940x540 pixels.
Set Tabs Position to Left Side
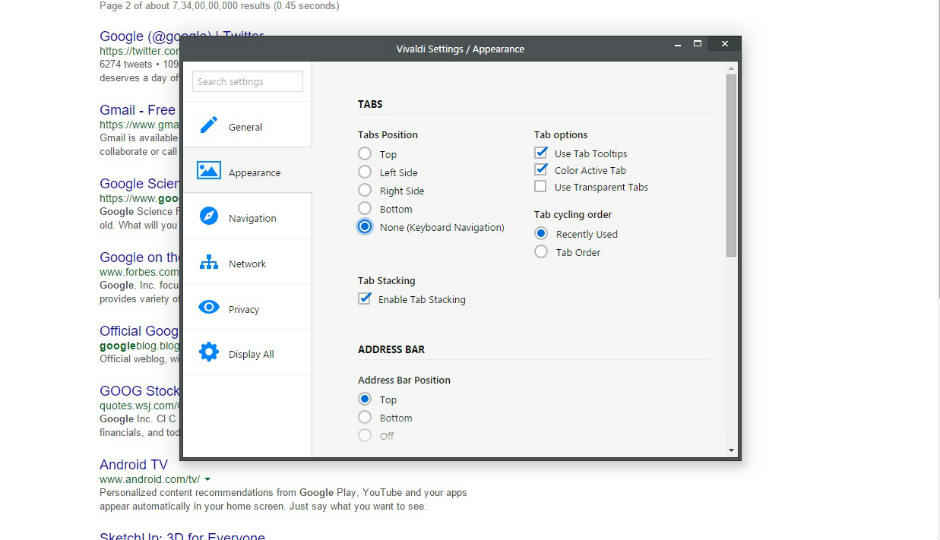[x=364, y=172]
